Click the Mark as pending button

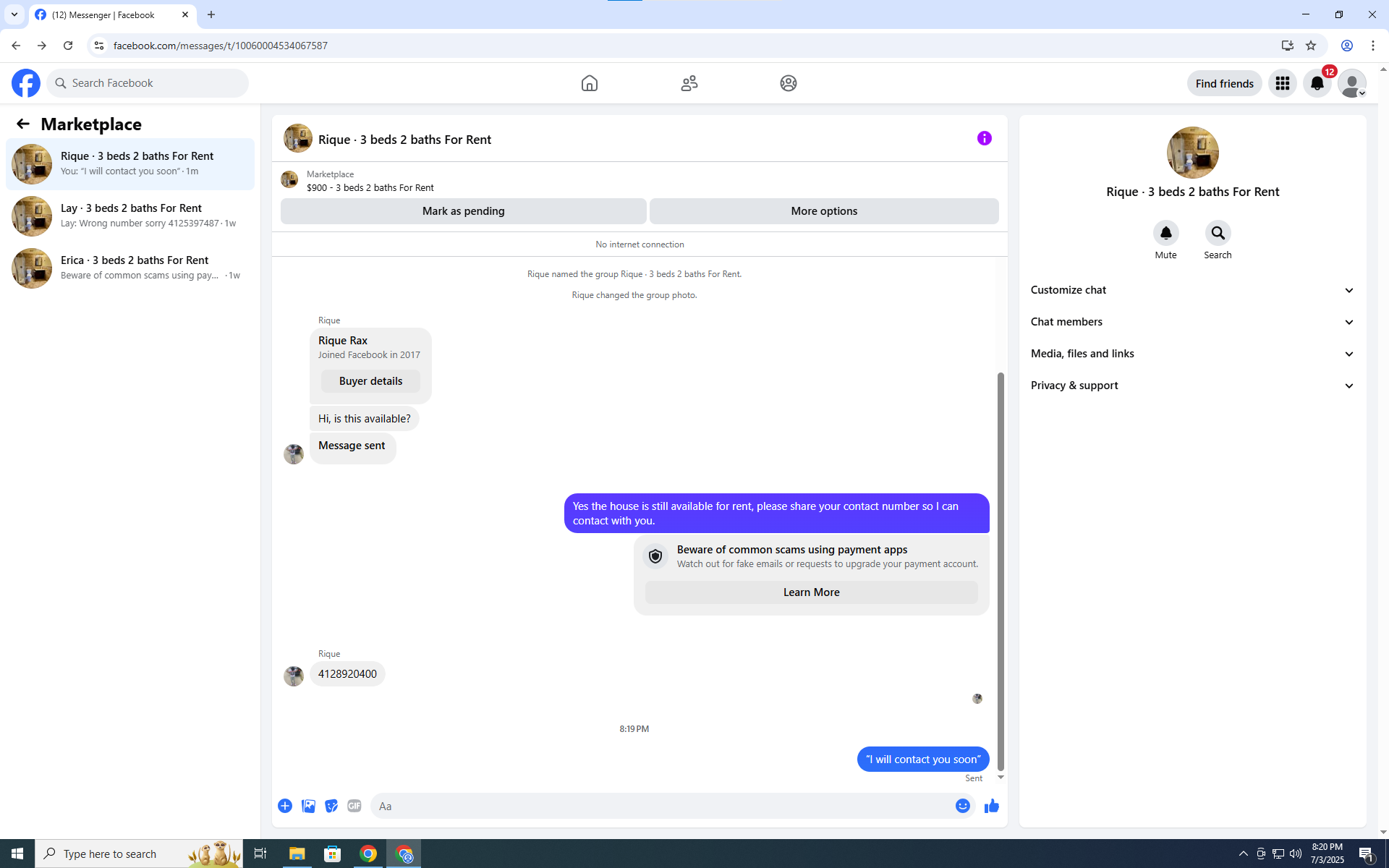coord(463,211)
